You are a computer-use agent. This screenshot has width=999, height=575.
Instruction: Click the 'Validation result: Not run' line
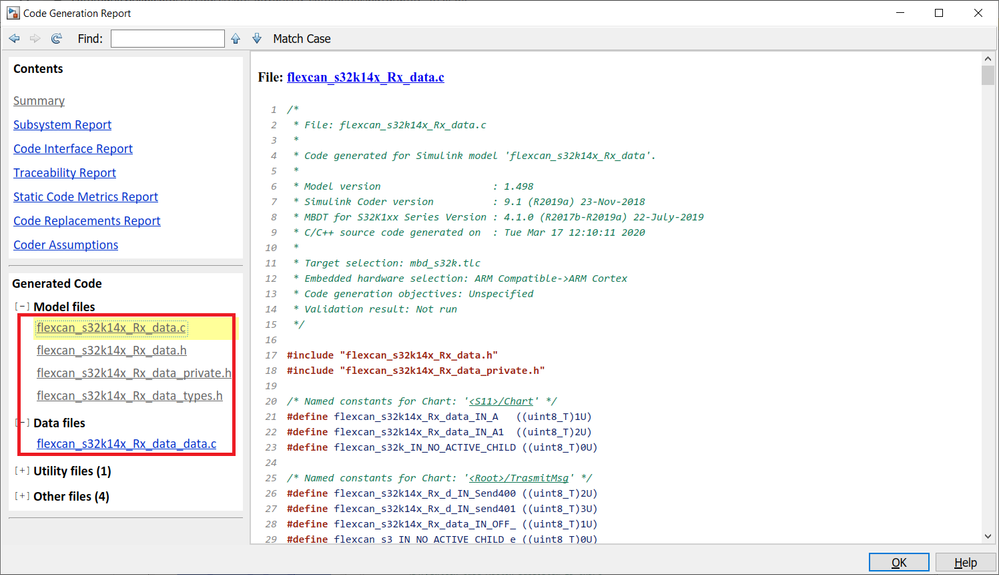[375, 309]
